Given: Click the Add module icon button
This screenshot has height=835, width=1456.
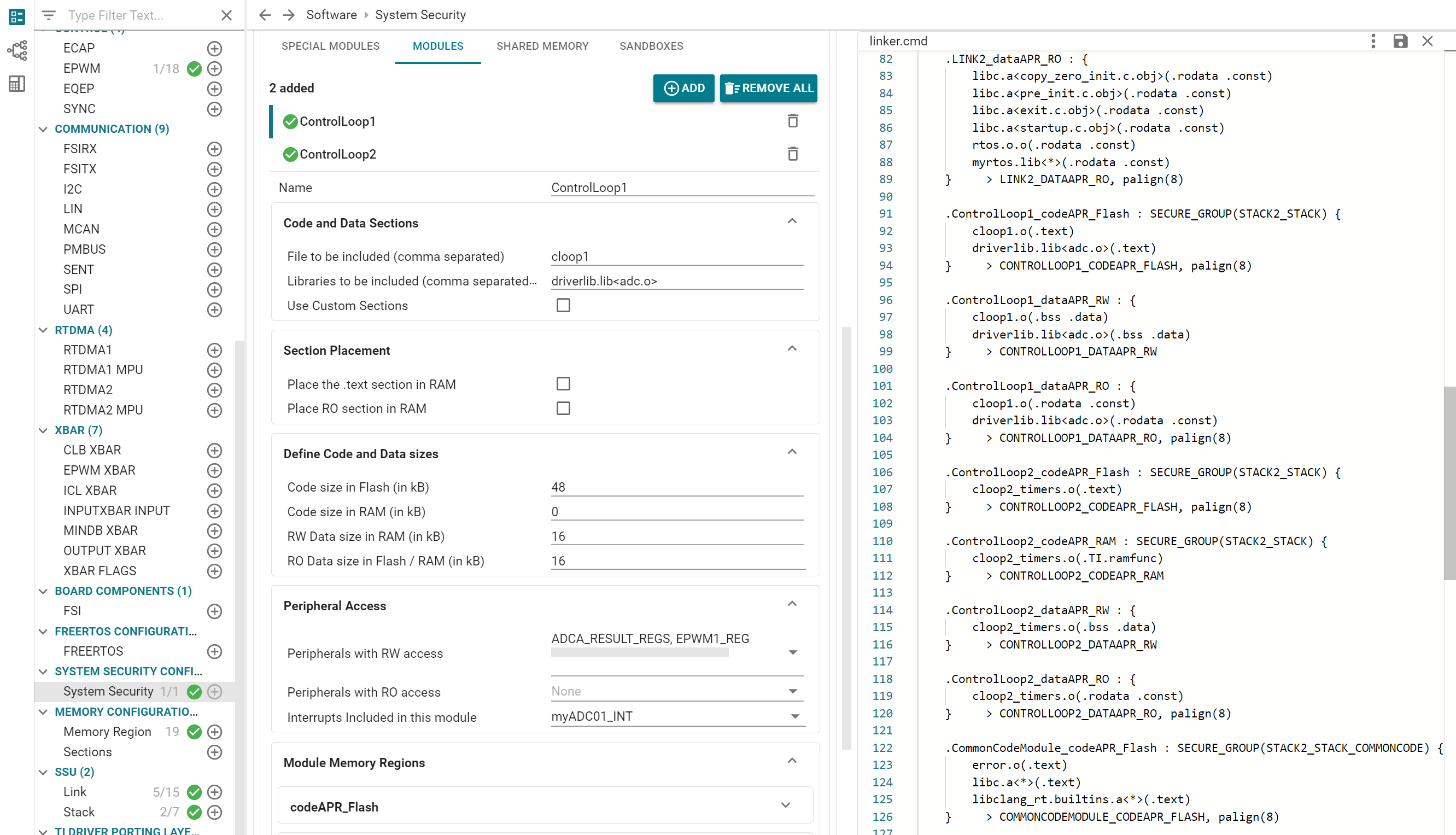Looking at the screenshot, I should 683,88.
